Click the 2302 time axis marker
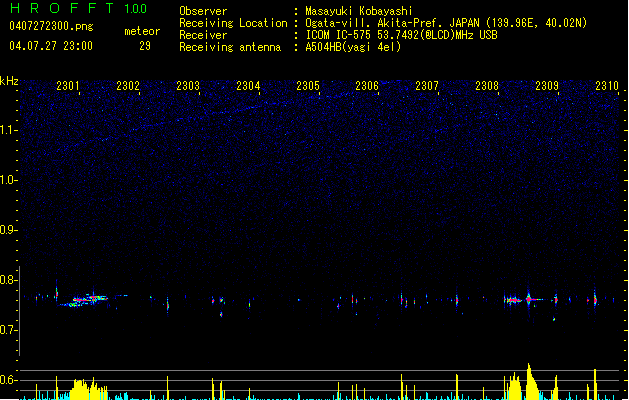This screenshot has width=629, height=400. 128,86
